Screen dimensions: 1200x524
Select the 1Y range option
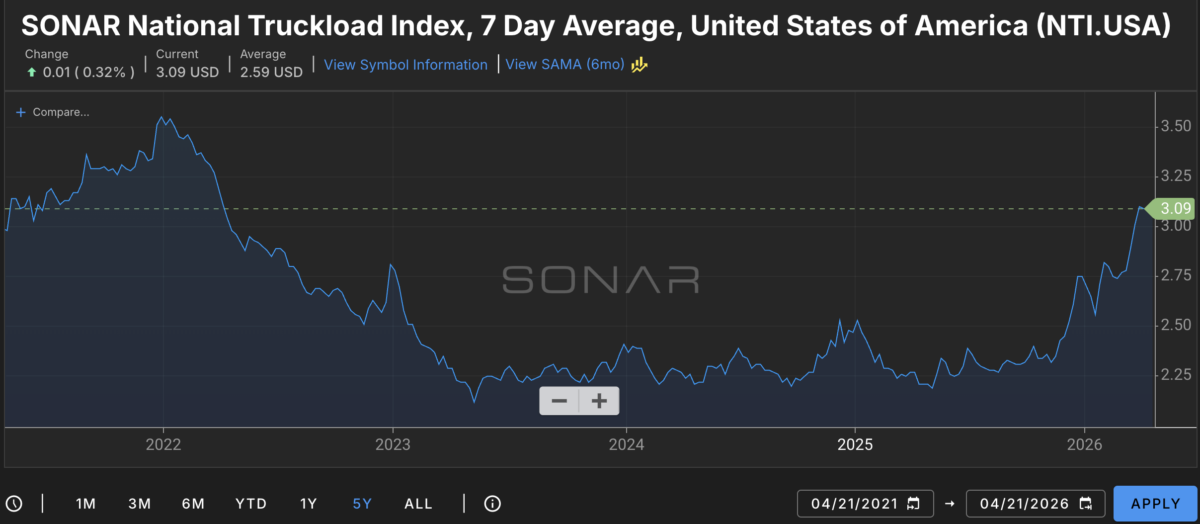click(308, 503)
